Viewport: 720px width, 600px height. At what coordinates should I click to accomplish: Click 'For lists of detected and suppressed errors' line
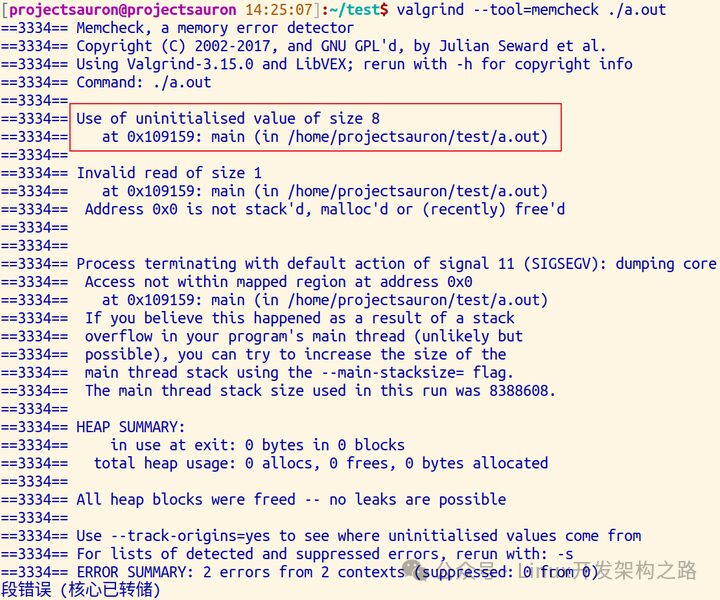pyautogui.click(x=325, y=554)
